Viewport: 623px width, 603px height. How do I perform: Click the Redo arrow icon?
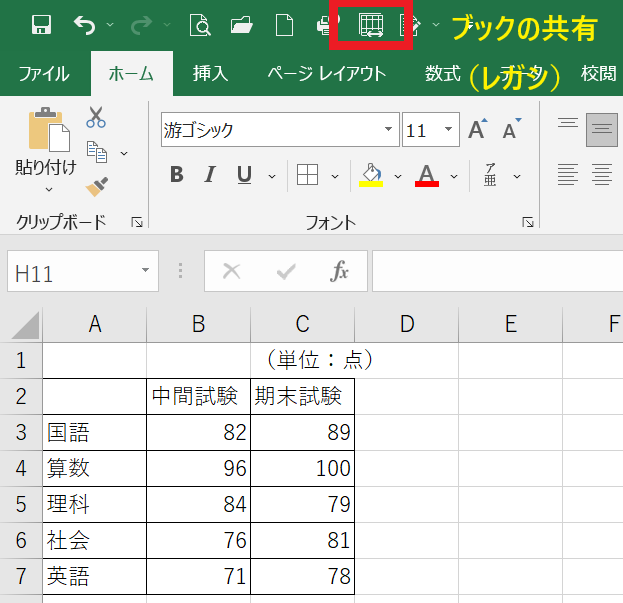point(141,25)
